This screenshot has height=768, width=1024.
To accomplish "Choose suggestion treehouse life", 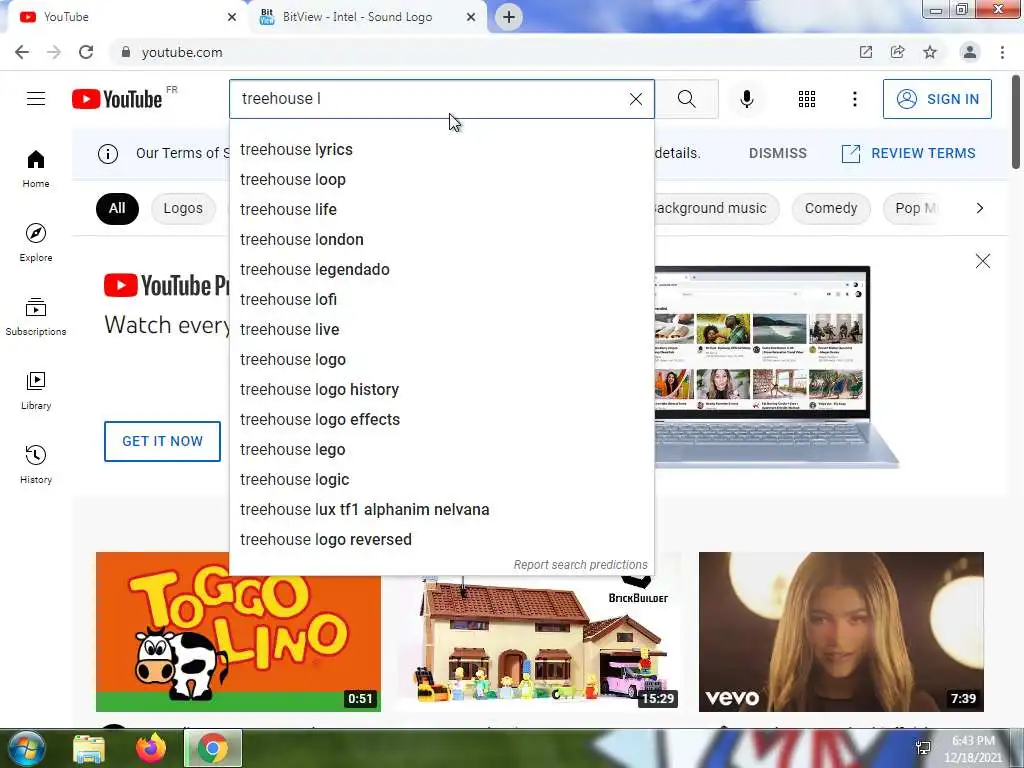I will click(x=441, y=210).
